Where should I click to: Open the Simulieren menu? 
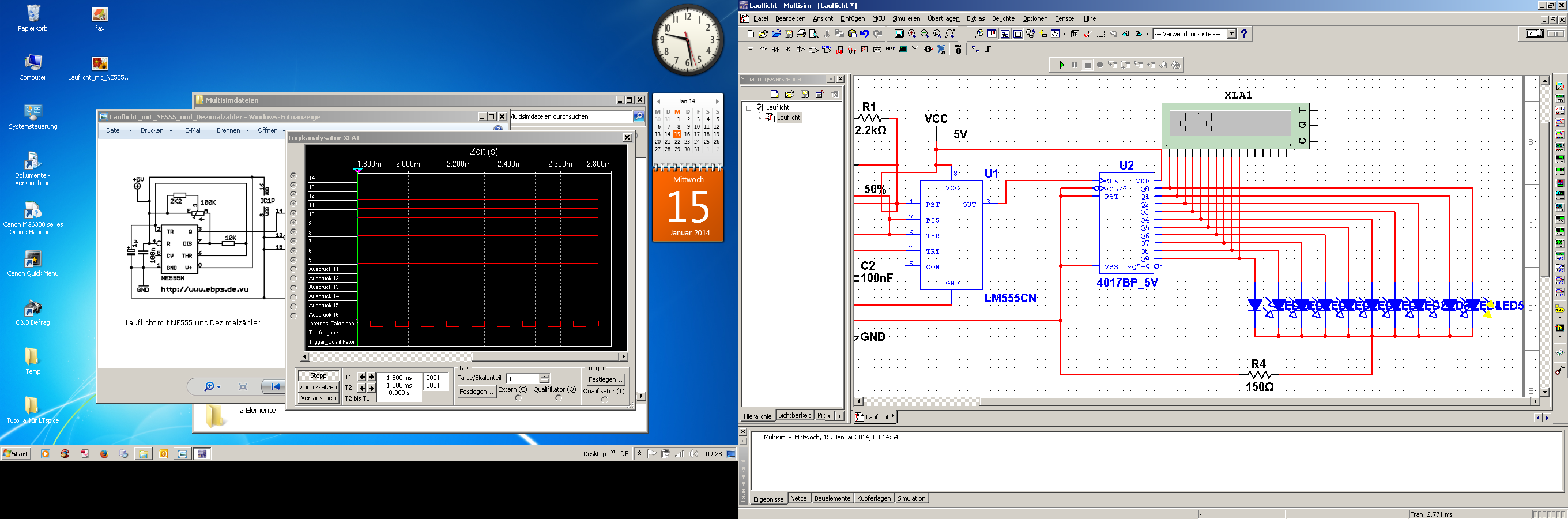[906, 19]
